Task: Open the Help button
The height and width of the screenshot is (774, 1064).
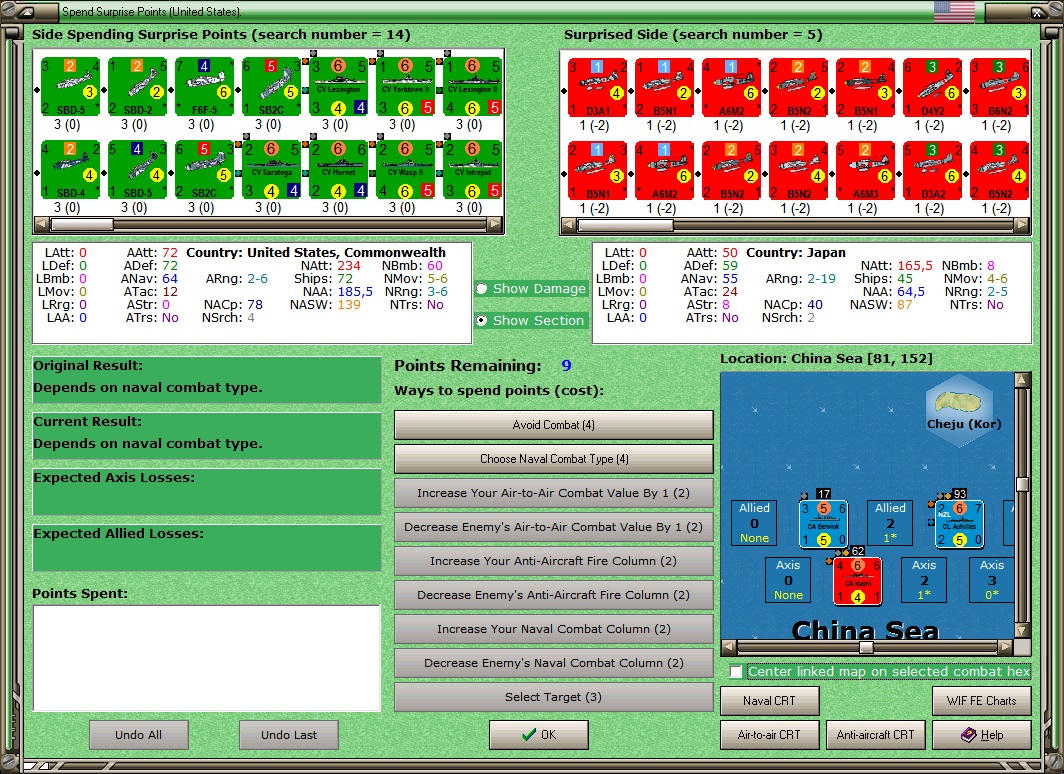Action: [x=982, y=735]
